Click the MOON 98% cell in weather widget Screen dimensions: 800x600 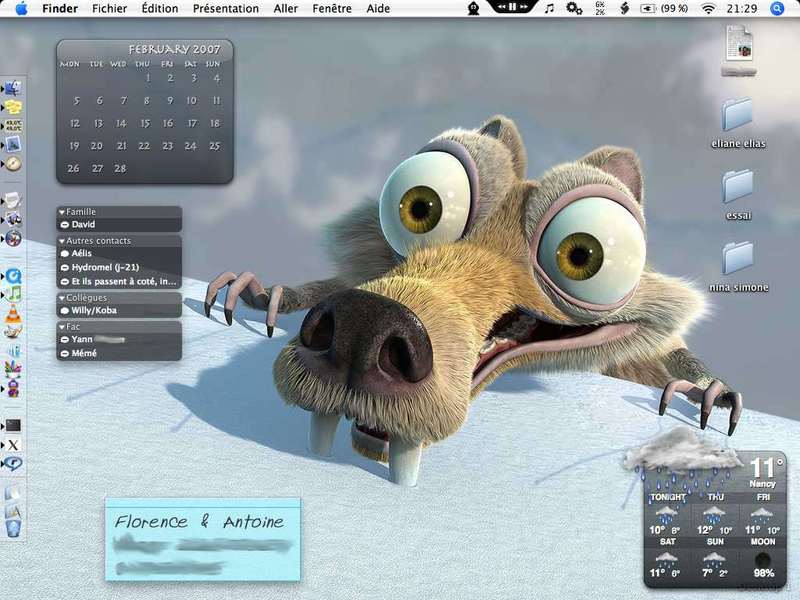763,558
